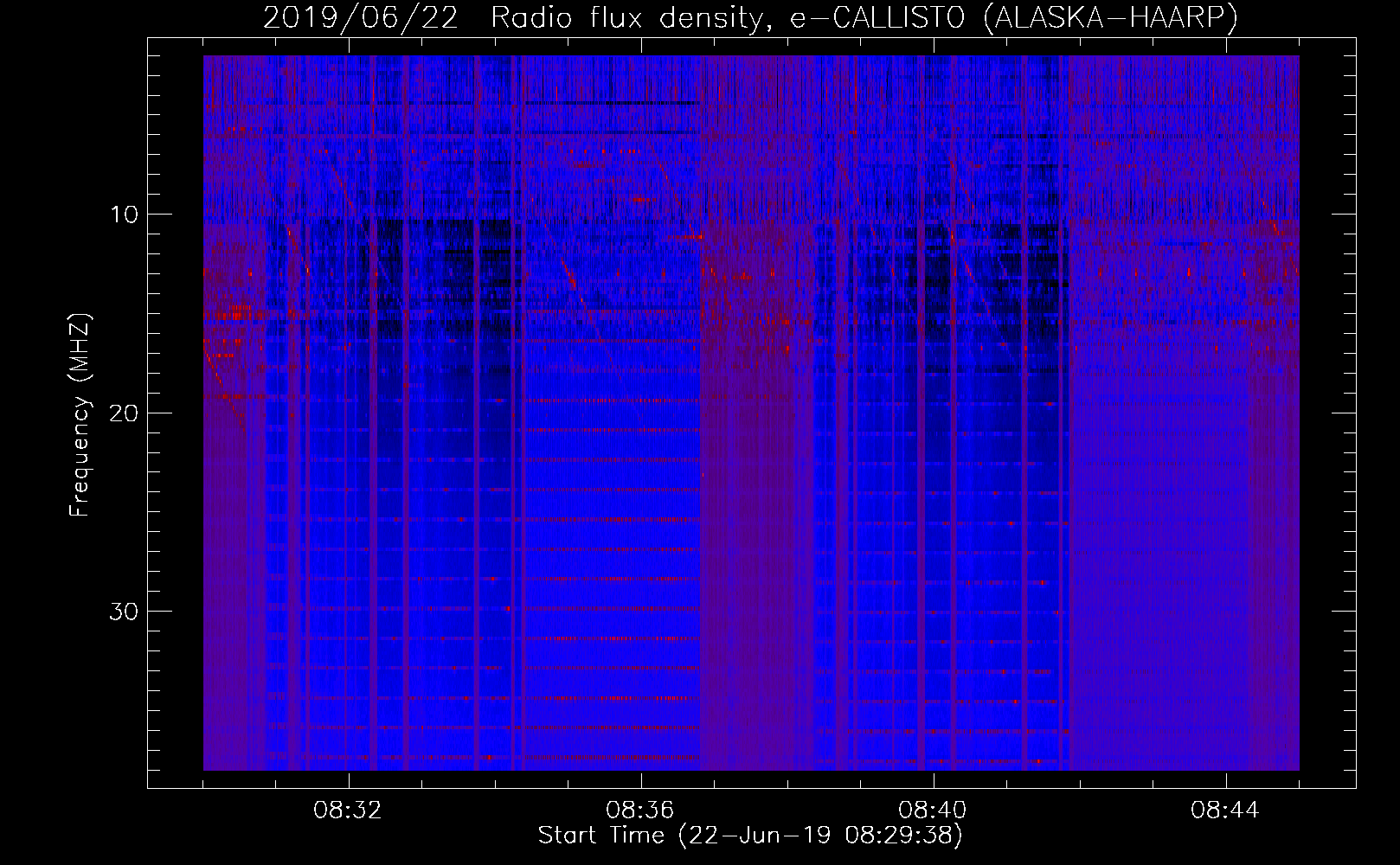
Task: Click the 08:36 time tick label
Action: pyautogui.click(x=640, y=811)
